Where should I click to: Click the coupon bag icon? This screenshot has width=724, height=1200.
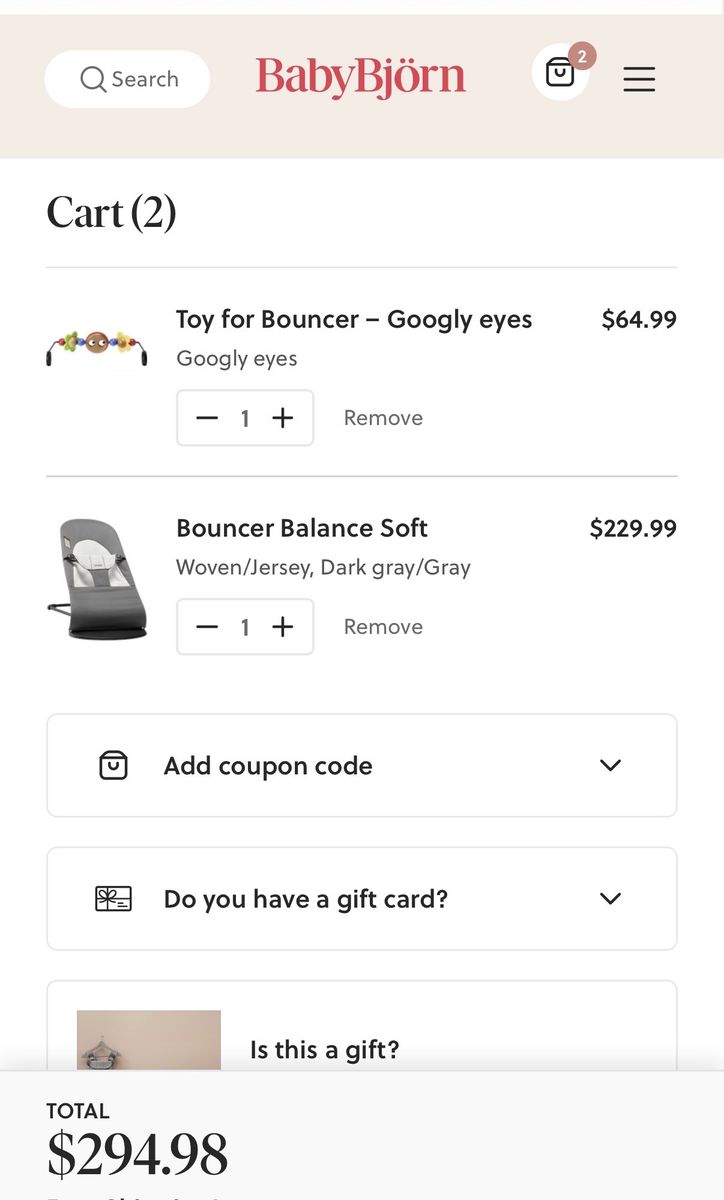coord(113,766)
